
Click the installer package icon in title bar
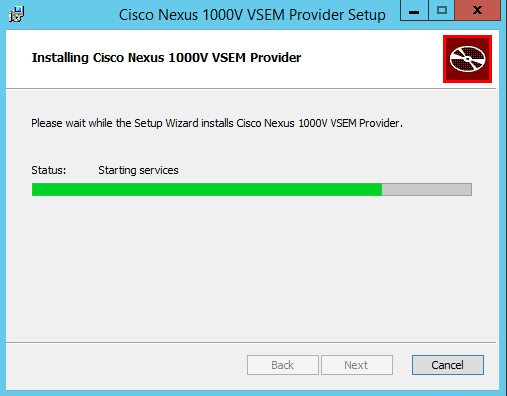tap(16, 14)
